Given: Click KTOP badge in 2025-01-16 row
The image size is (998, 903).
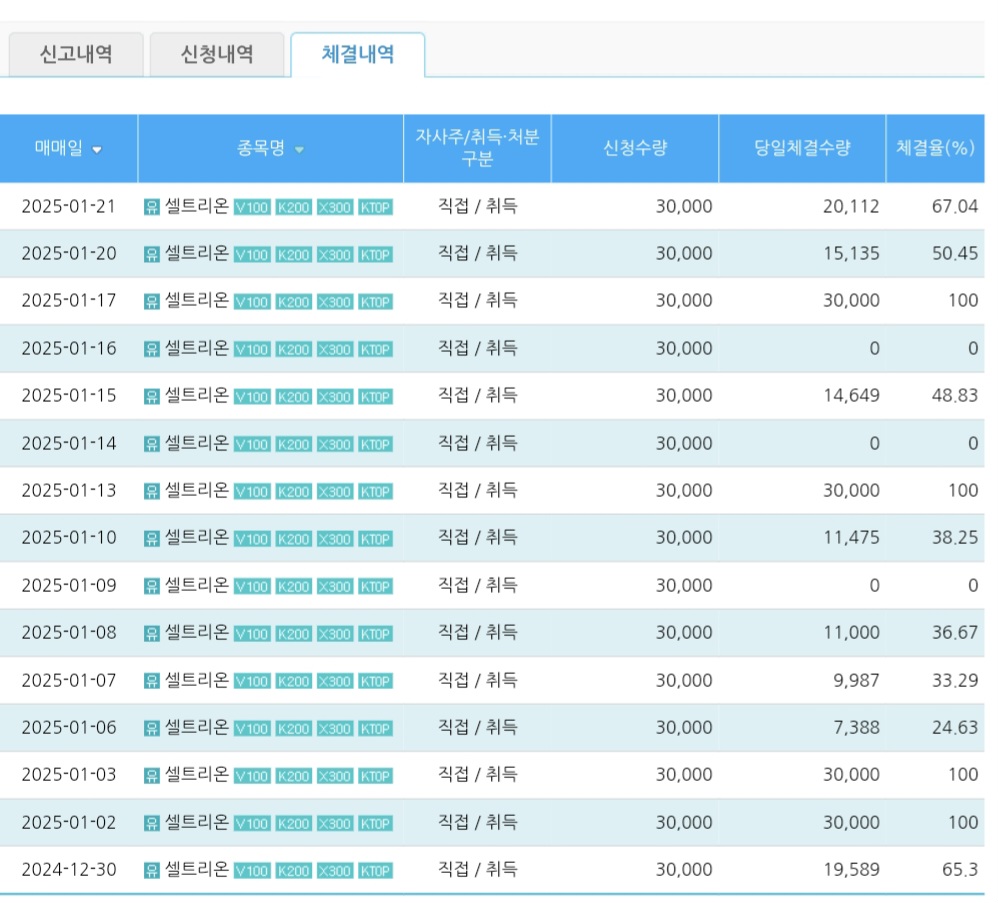Looking at the screenshot, I should click(376, 350).
